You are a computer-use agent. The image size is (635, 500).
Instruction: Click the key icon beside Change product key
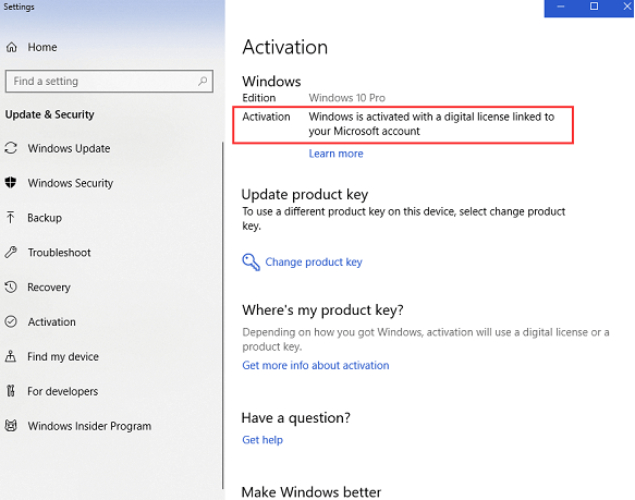(x=251, y=262)
